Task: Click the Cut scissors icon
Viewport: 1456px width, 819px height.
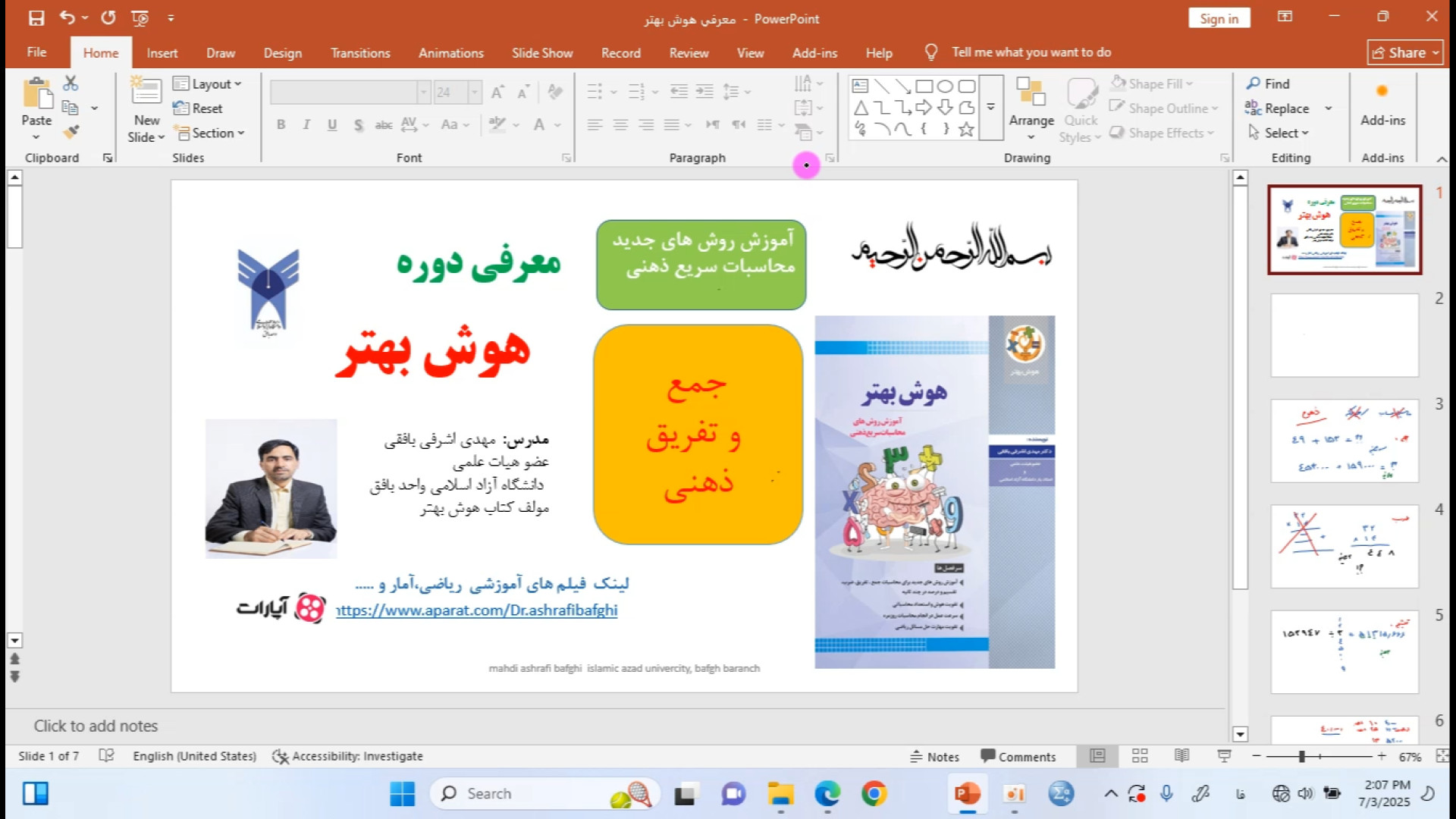Action: 71,83
